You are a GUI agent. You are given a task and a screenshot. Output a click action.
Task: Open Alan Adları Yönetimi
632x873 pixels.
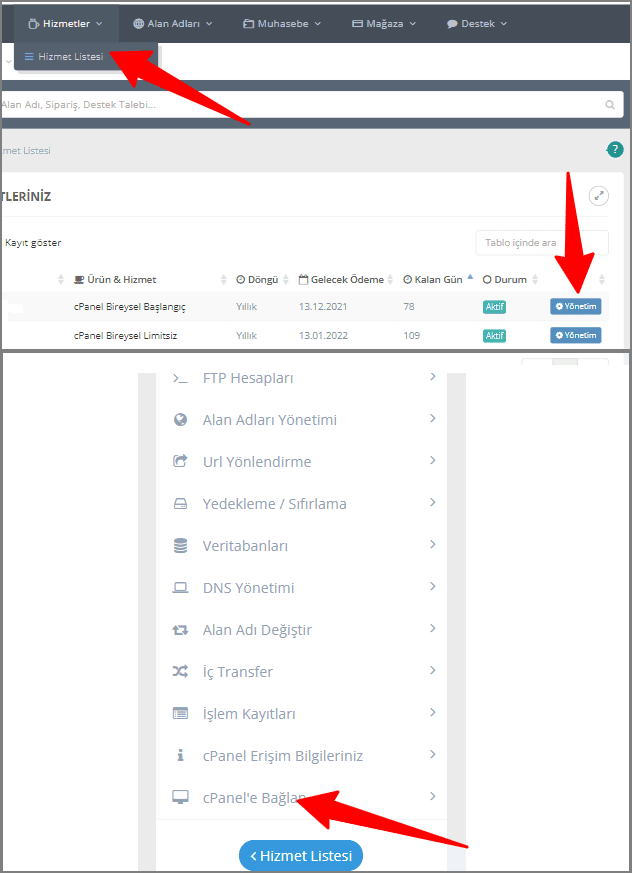pos(301,420)
